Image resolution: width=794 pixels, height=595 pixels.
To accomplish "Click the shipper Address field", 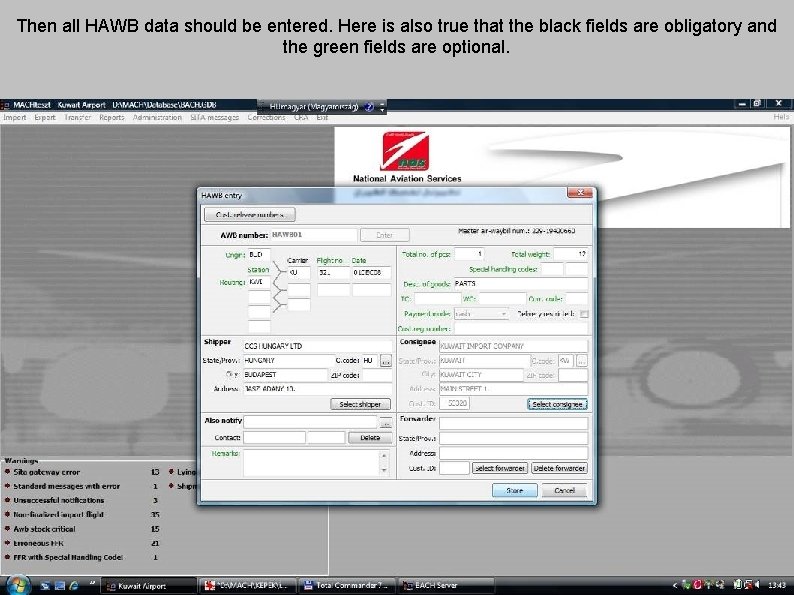I will point(317,389).
